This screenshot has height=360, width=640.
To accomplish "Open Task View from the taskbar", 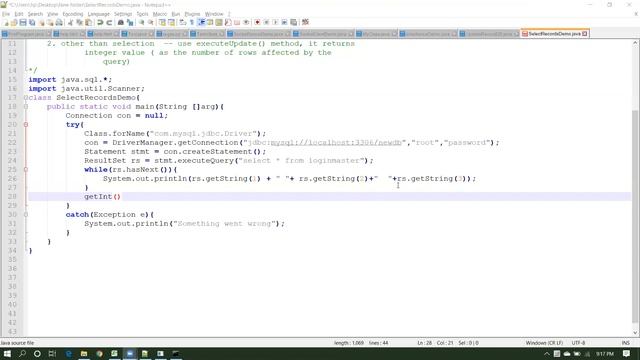I will (x=52, y=354).
